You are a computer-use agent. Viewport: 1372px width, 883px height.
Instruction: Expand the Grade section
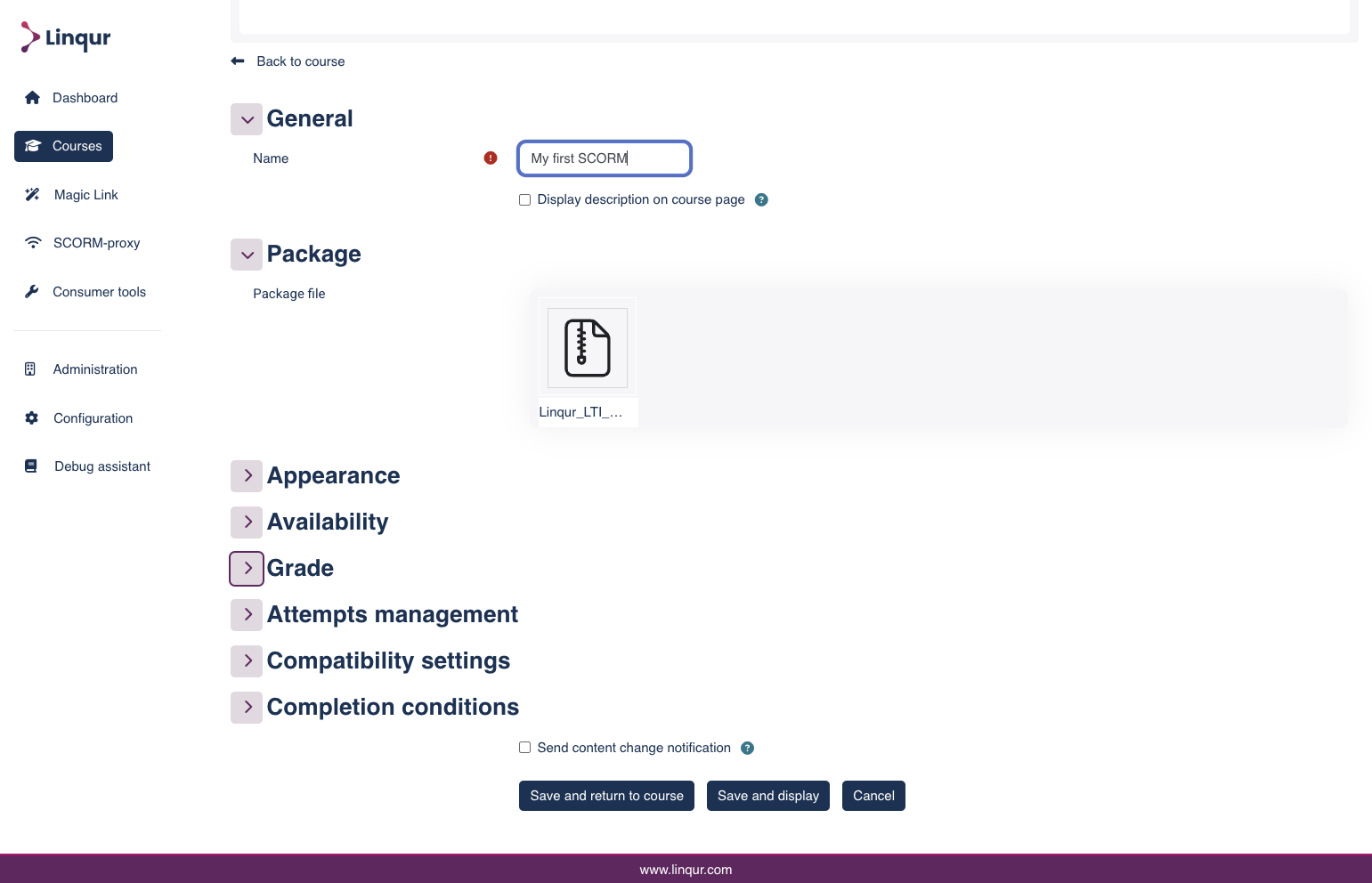point(247,569)
